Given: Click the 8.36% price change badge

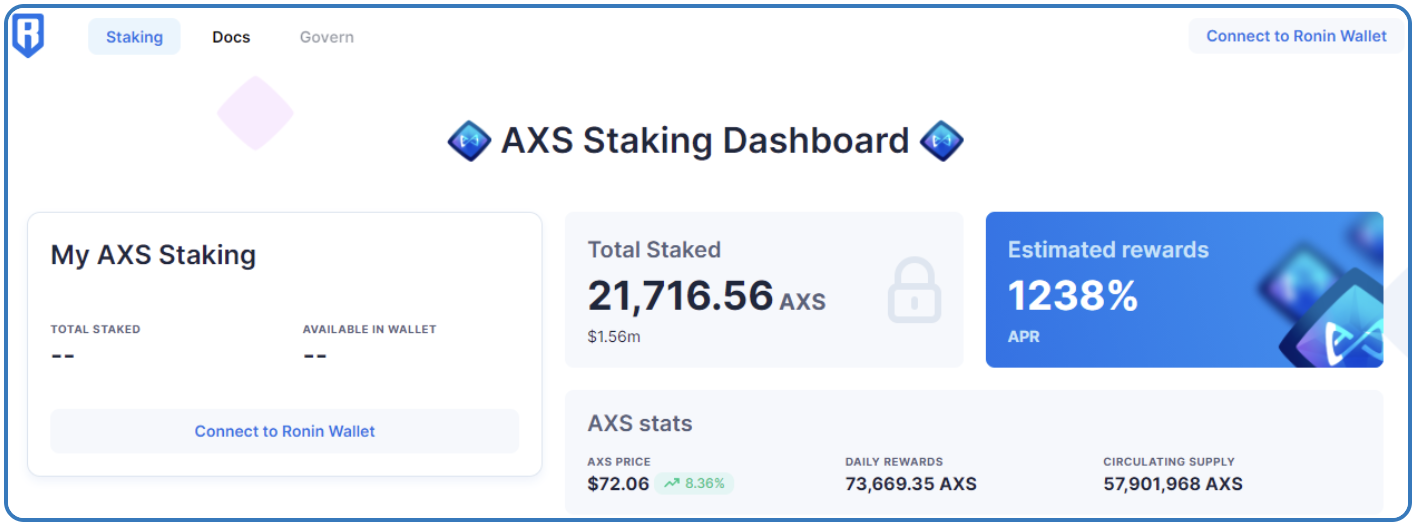Looking at the screenshot, I should (x=696, y=483).
